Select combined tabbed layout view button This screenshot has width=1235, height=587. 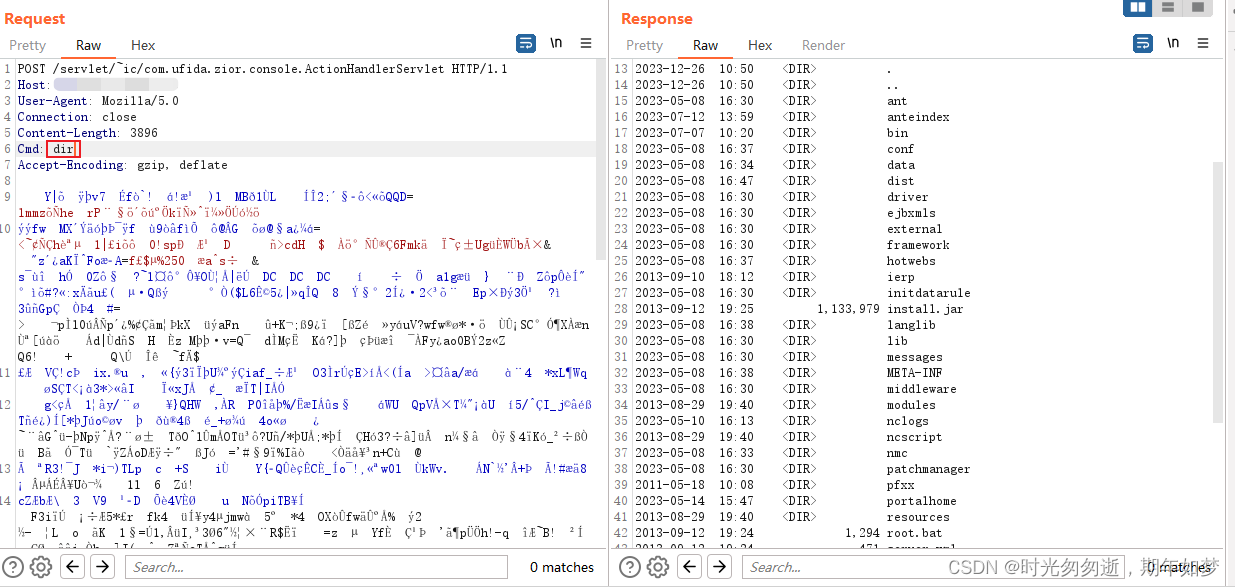[1197, 8]
